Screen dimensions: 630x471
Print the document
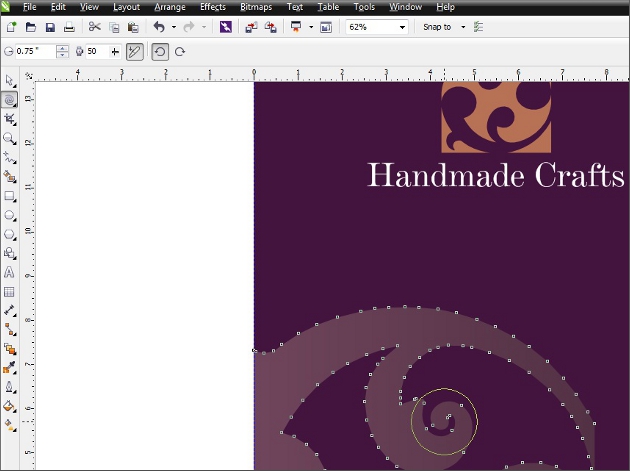(x=69, y=27)
